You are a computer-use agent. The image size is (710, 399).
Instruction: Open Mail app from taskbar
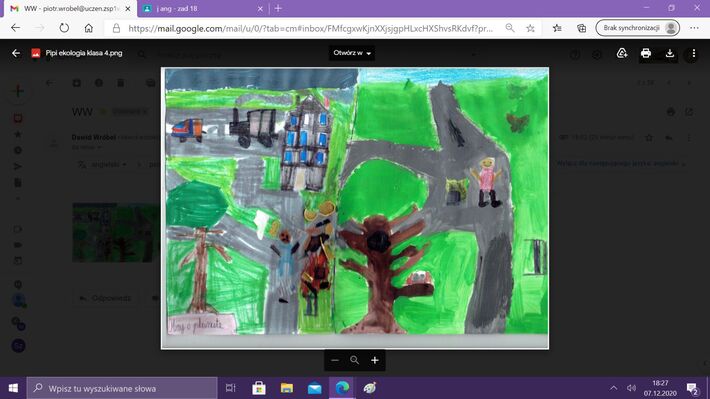[315, 388]
